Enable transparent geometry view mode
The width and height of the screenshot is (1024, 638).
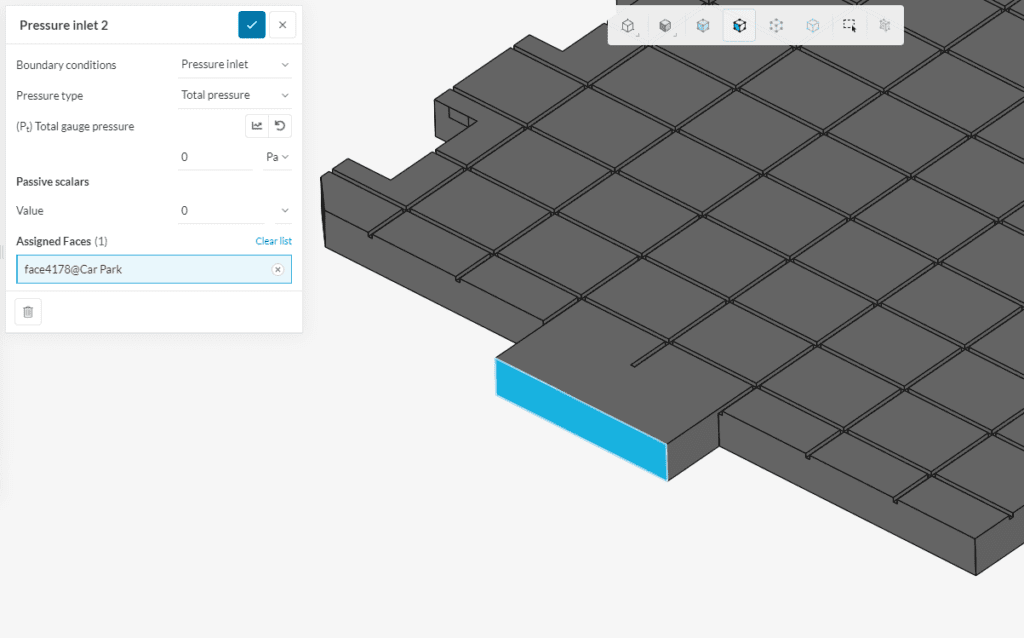click(x=702, y=25)
